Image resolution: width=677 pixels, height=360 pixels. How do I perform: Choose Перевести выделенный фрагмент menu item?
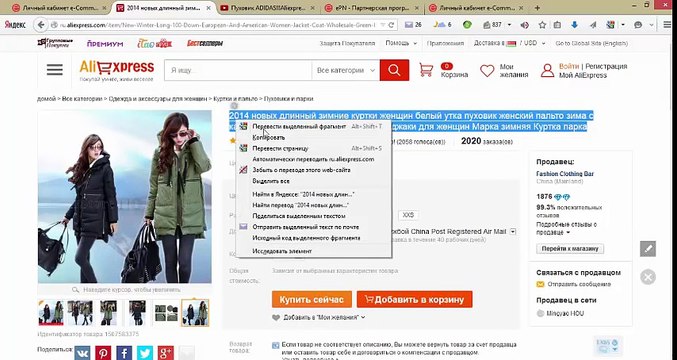pos(314,126)
